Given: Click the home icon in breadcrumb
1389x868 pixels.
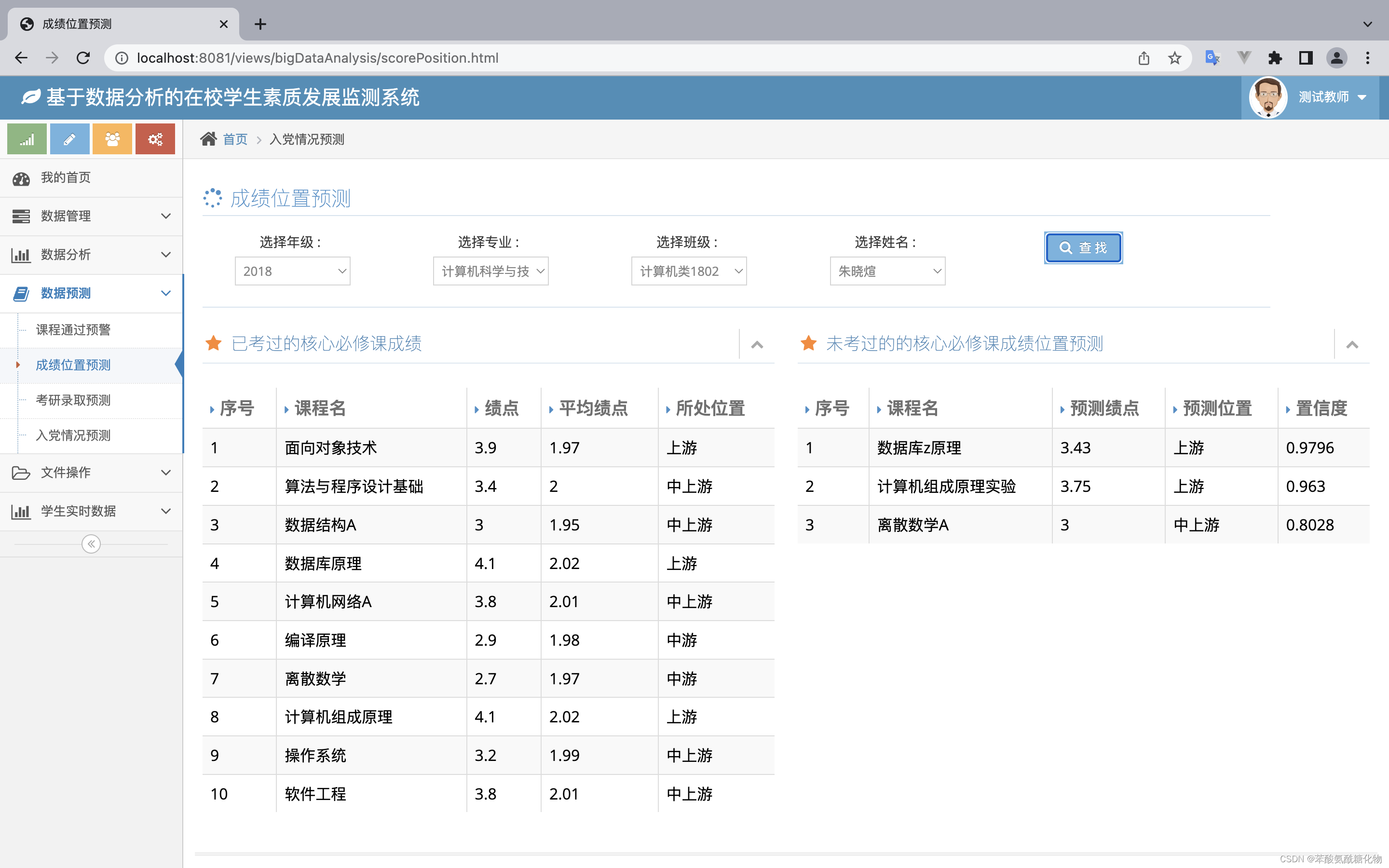Looking at the screenshot, I should [x=208, y=139].
